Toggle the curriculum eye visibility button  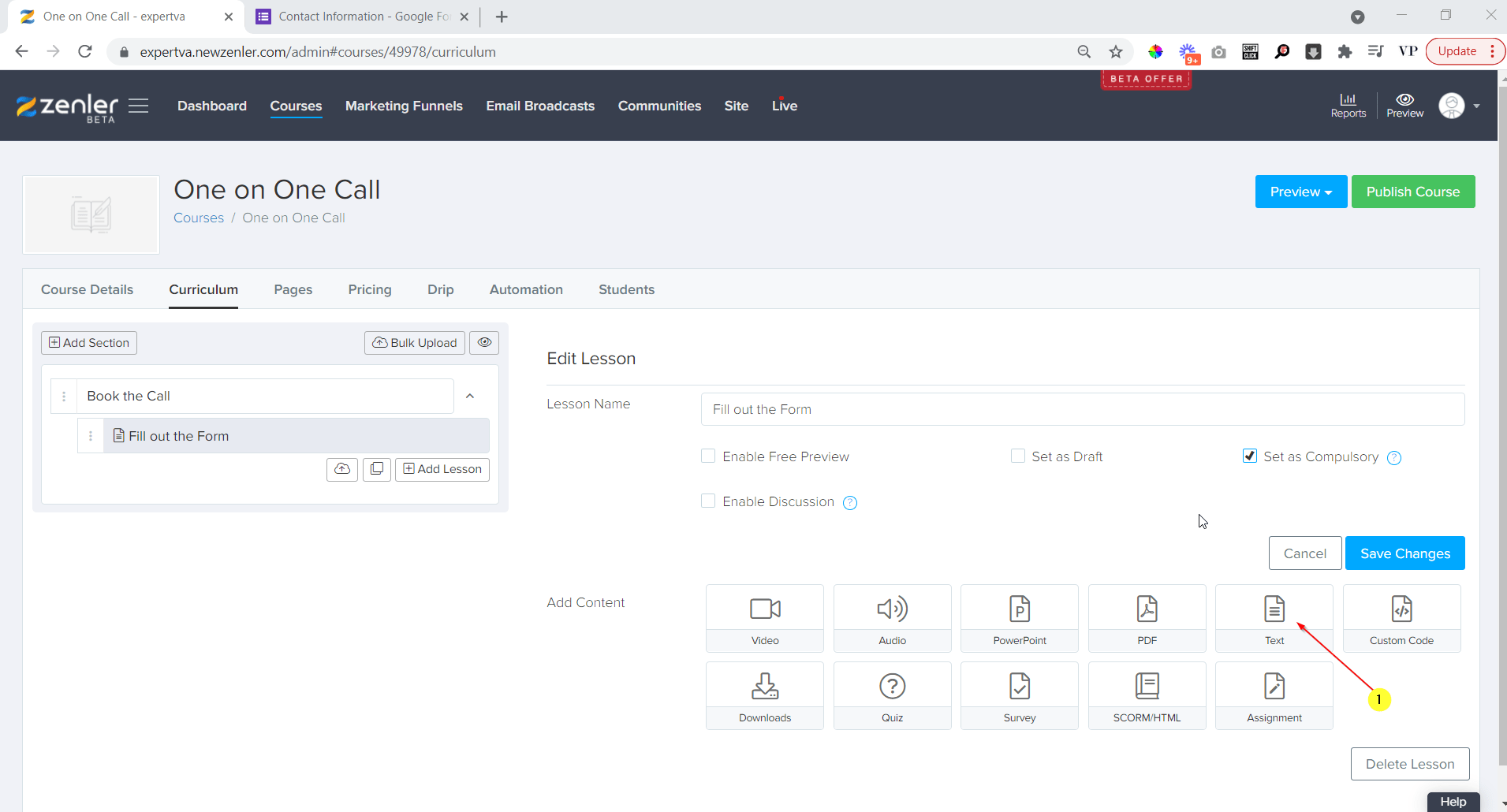click(484, 343)
